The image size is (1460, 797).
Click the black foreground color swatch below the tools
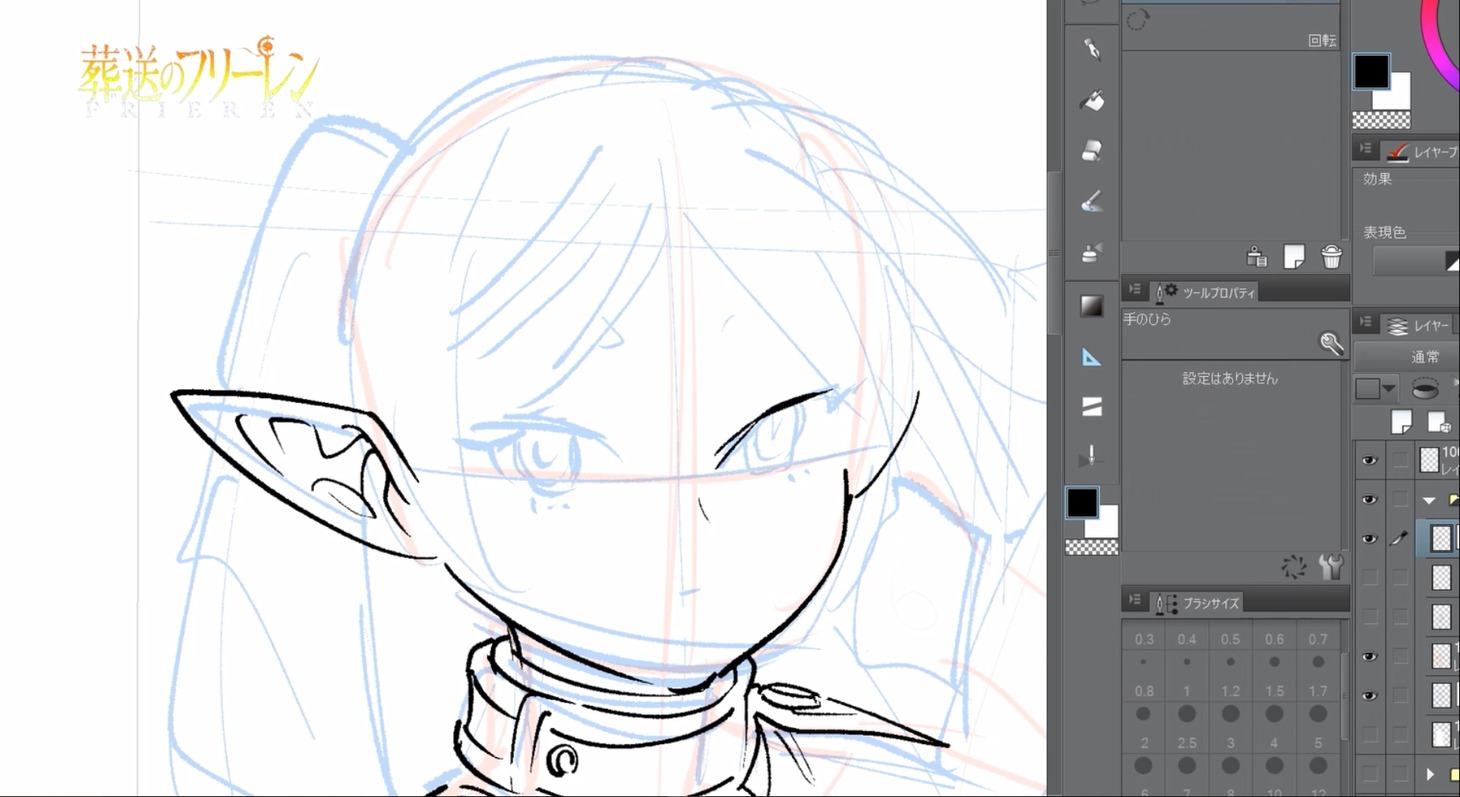pos(1081,503)
